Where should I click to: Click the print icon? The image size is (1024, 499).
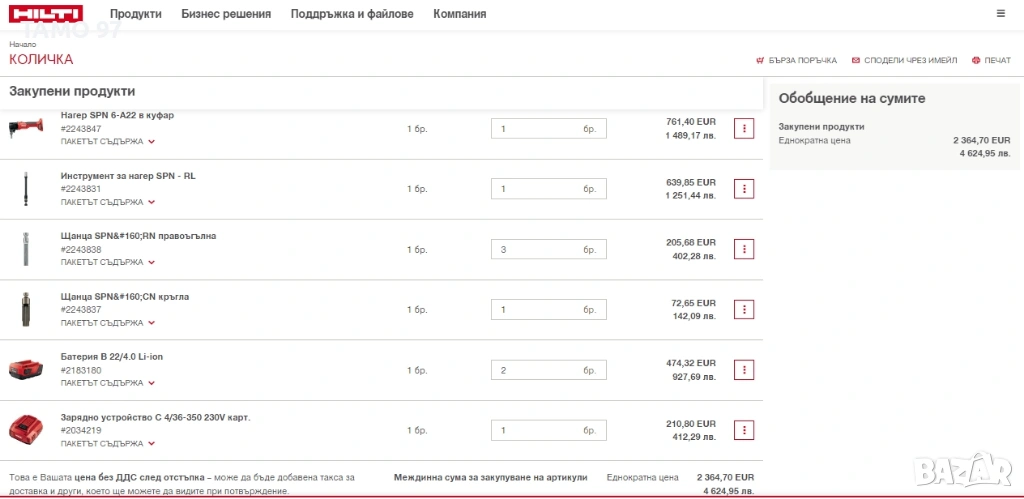coord(977,61)
